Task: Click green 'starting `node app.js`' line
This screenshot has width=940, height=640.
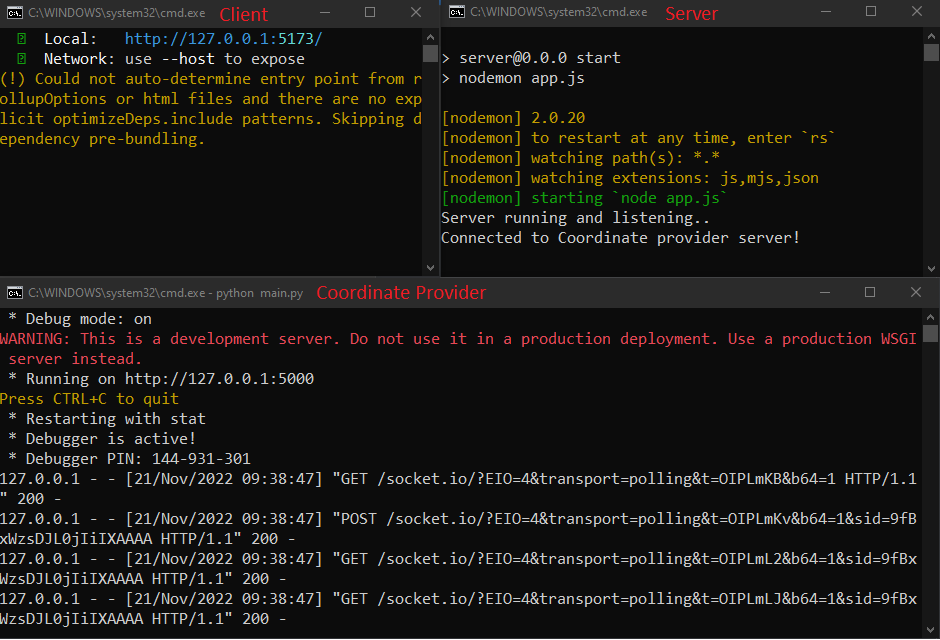Action: coord(585,198)
